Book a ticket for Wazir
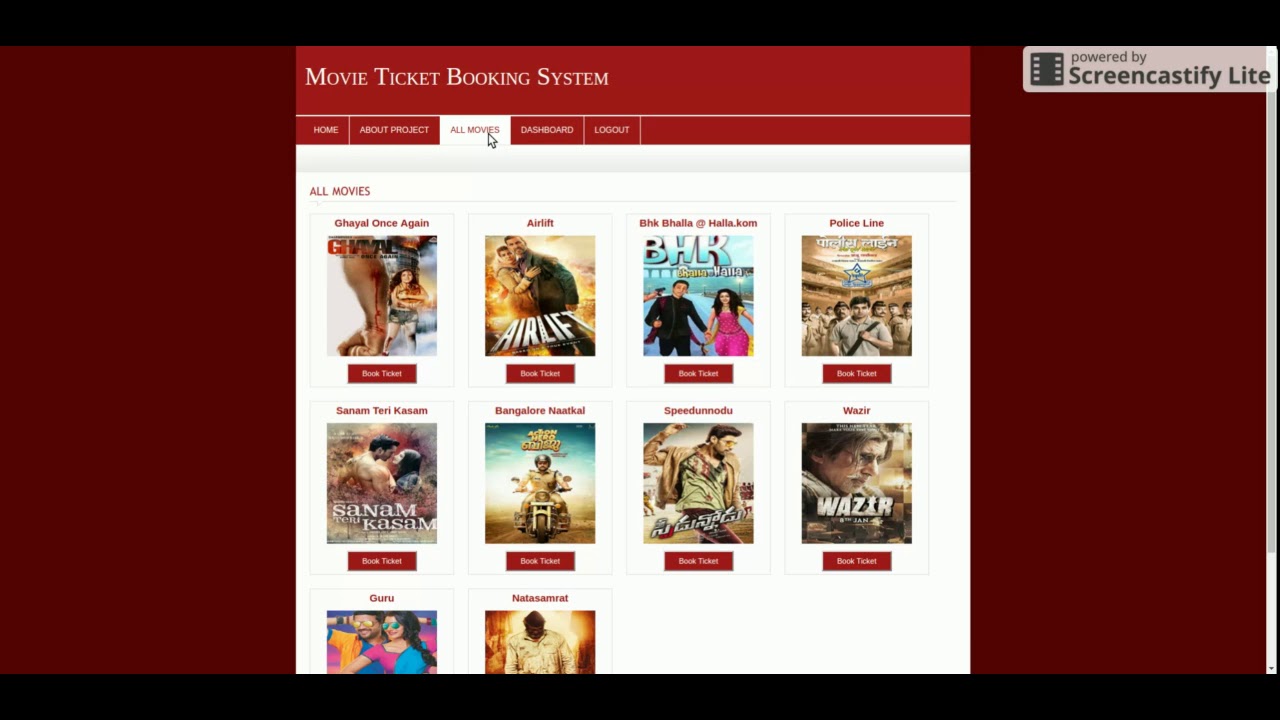The width and height of the screenshot is (1280, 720). coord(856,561)
